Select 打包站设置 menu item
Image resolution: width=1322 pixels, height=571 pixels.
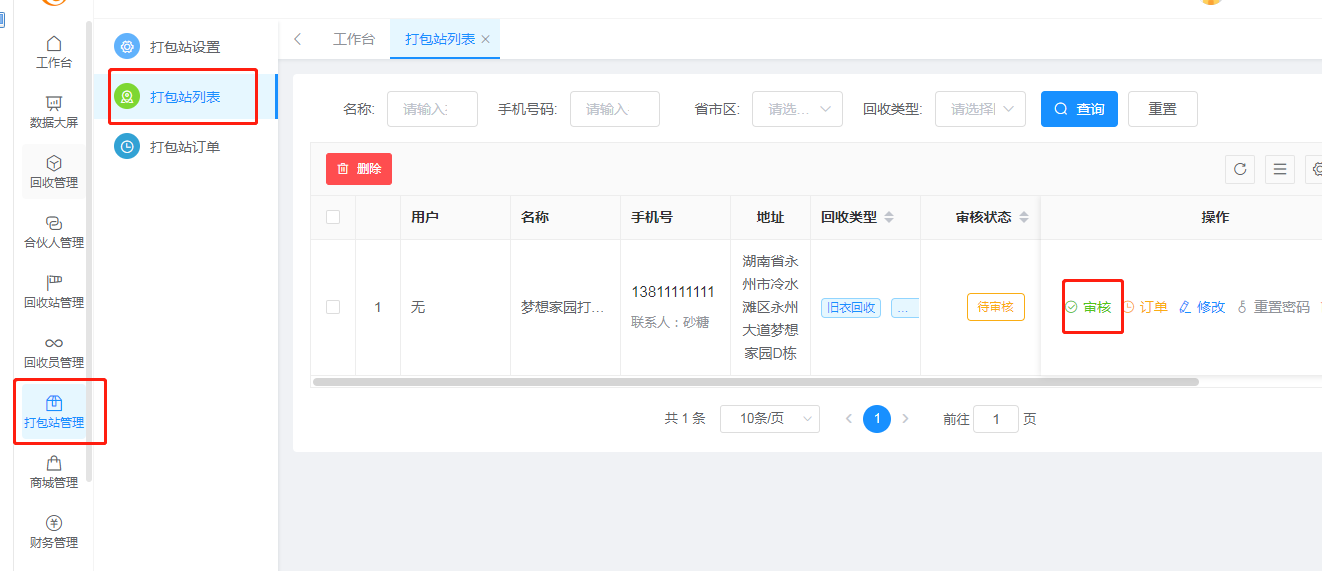(x=185, y=46)
